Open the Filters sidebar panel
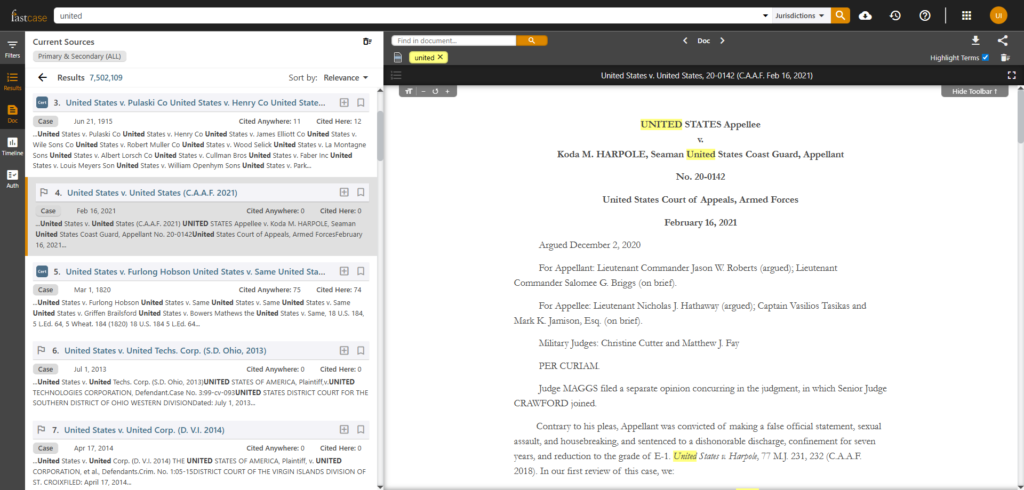 [13, 48]
